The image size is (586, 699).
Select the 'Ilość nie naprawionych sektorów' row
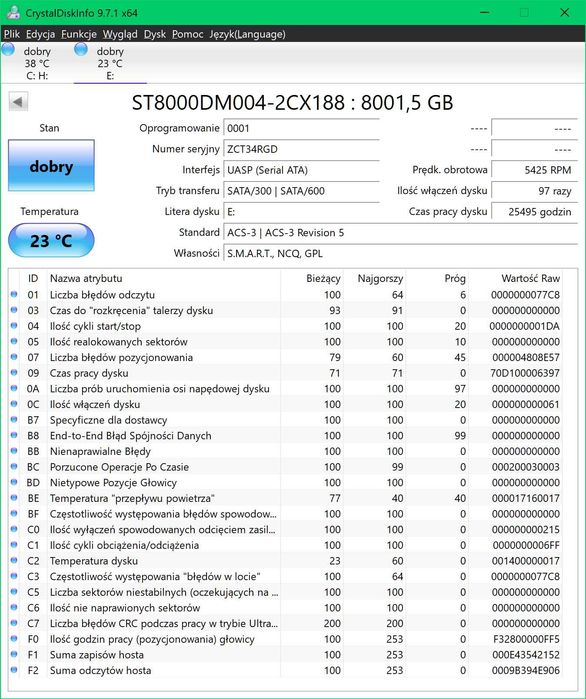pyautogui.click(x=285, y=608)
